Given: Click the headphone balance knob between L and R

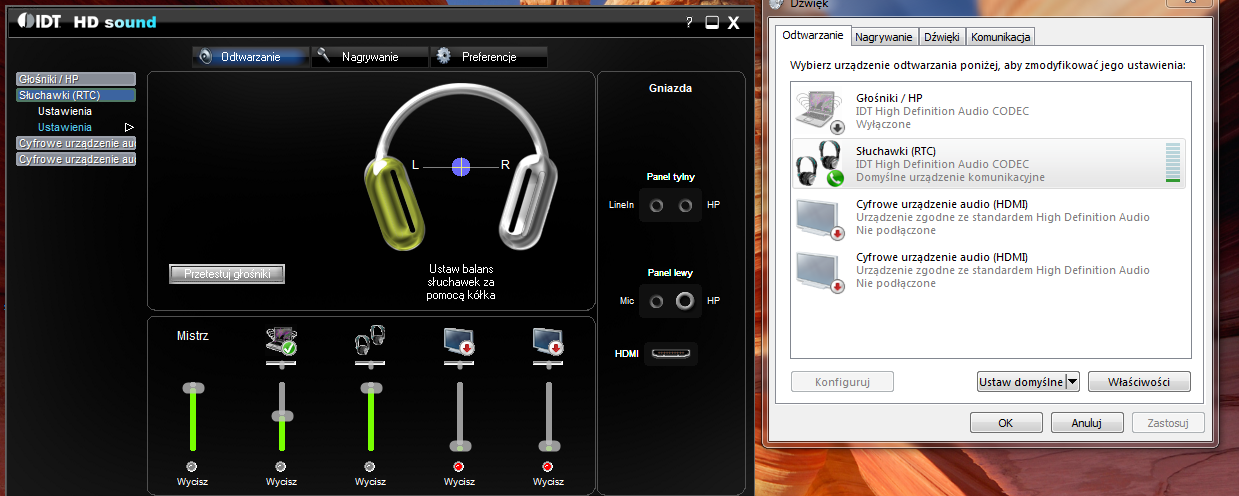Looking at the screenshot, I should coord(460,166).
